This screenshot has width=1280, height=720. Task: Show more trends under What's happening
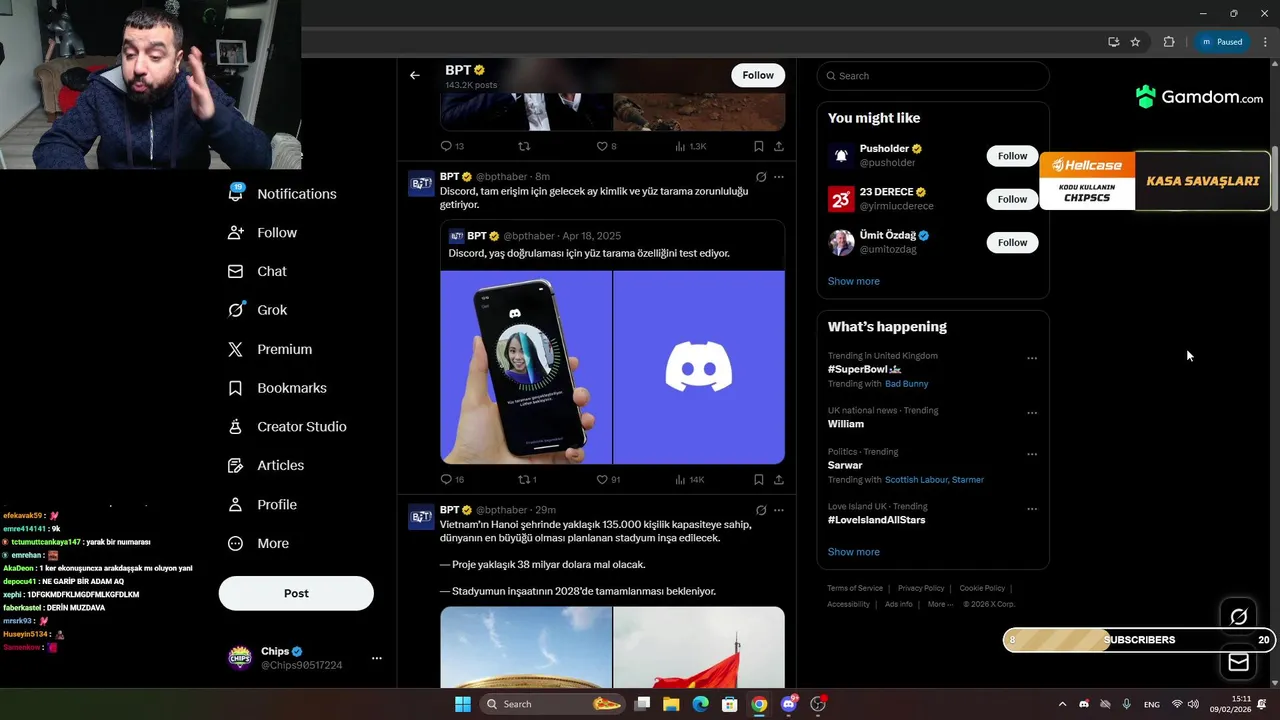854,552
